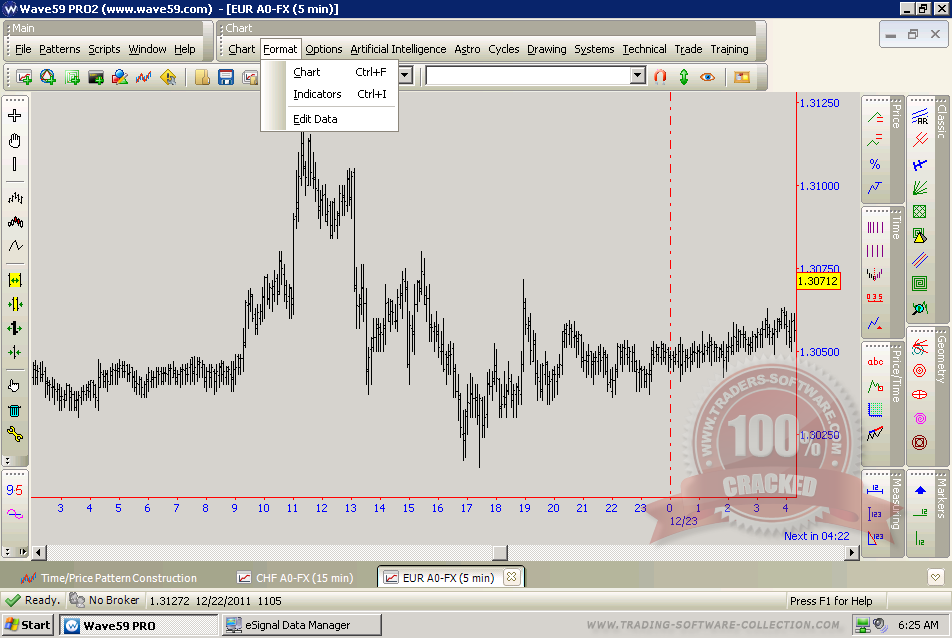The height and width of the screenshot is (638, 952).
Task: Toggle the green vertical arrows scaling icon
Action: (x=684, y=76)
